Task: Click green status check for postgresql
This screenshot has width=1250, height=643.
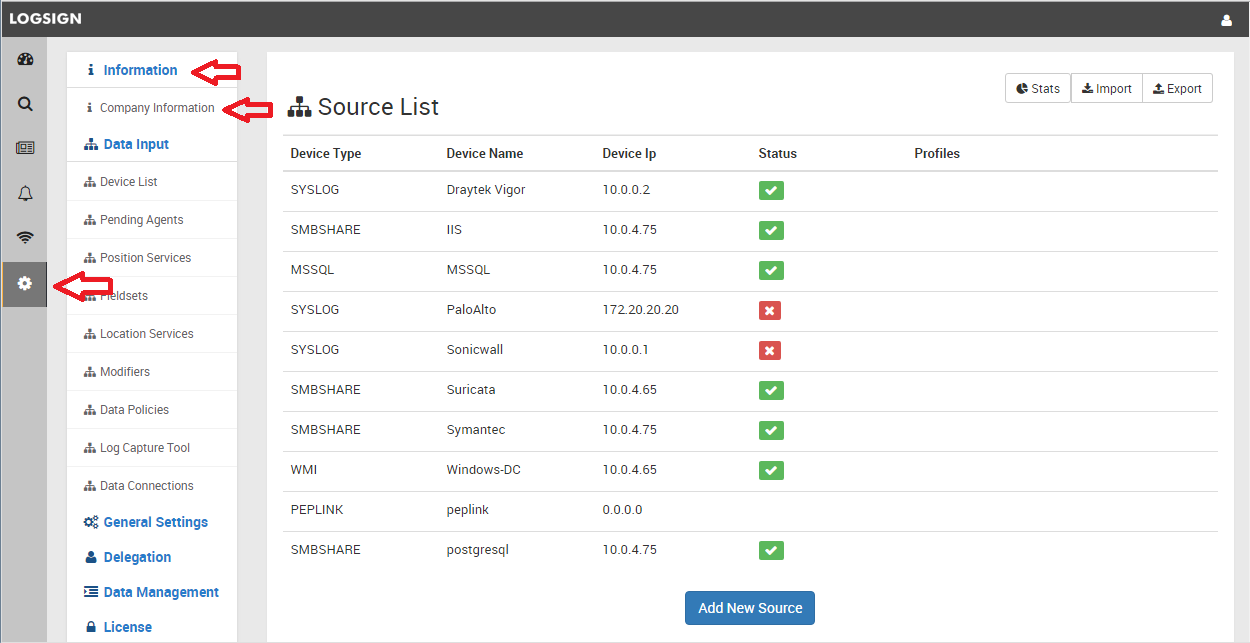Action: tap(771, 550)
